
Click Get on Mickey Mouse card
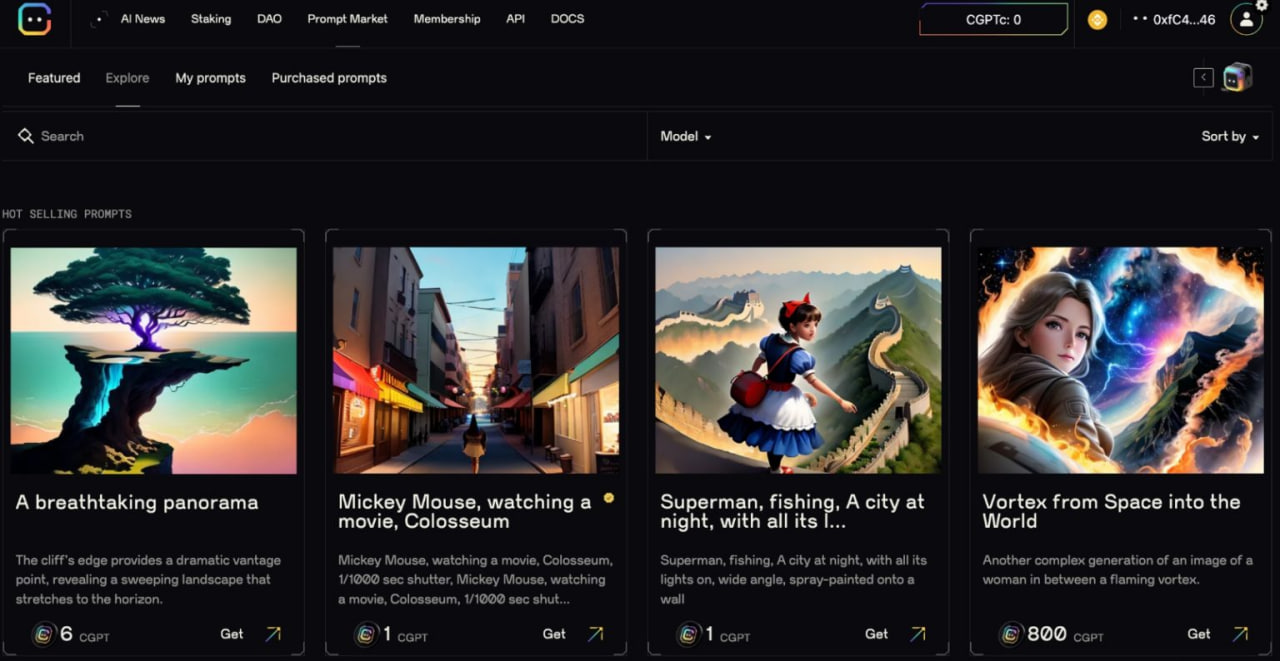point(554,633)
